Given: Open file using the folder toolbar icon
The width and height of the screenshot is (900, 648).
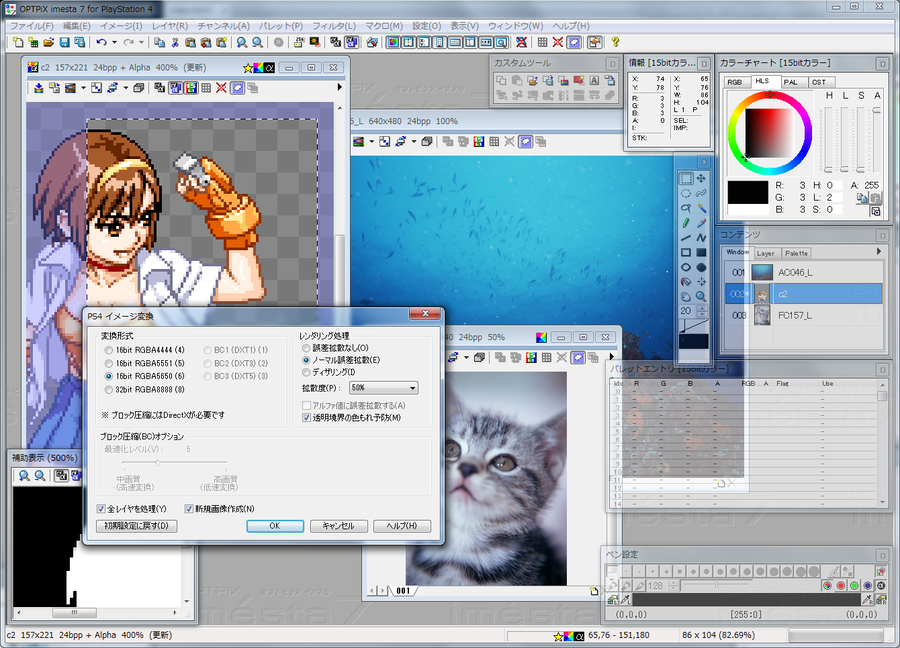Looking at the screenshot, I should pos(49,42).
